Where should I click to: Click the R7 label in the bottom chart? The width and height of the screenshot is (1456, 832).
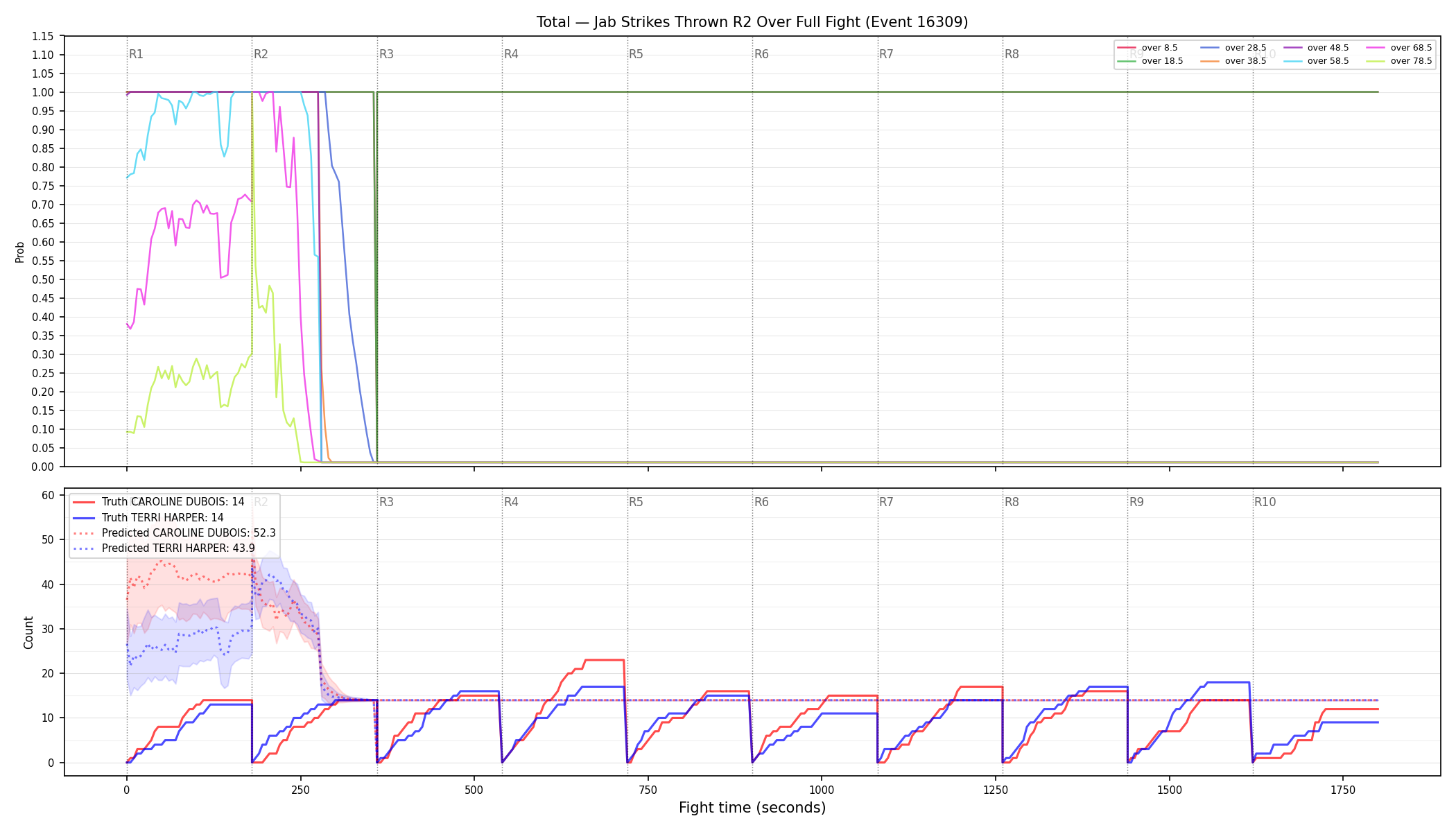pyautogui.click(x=886, y=502)
